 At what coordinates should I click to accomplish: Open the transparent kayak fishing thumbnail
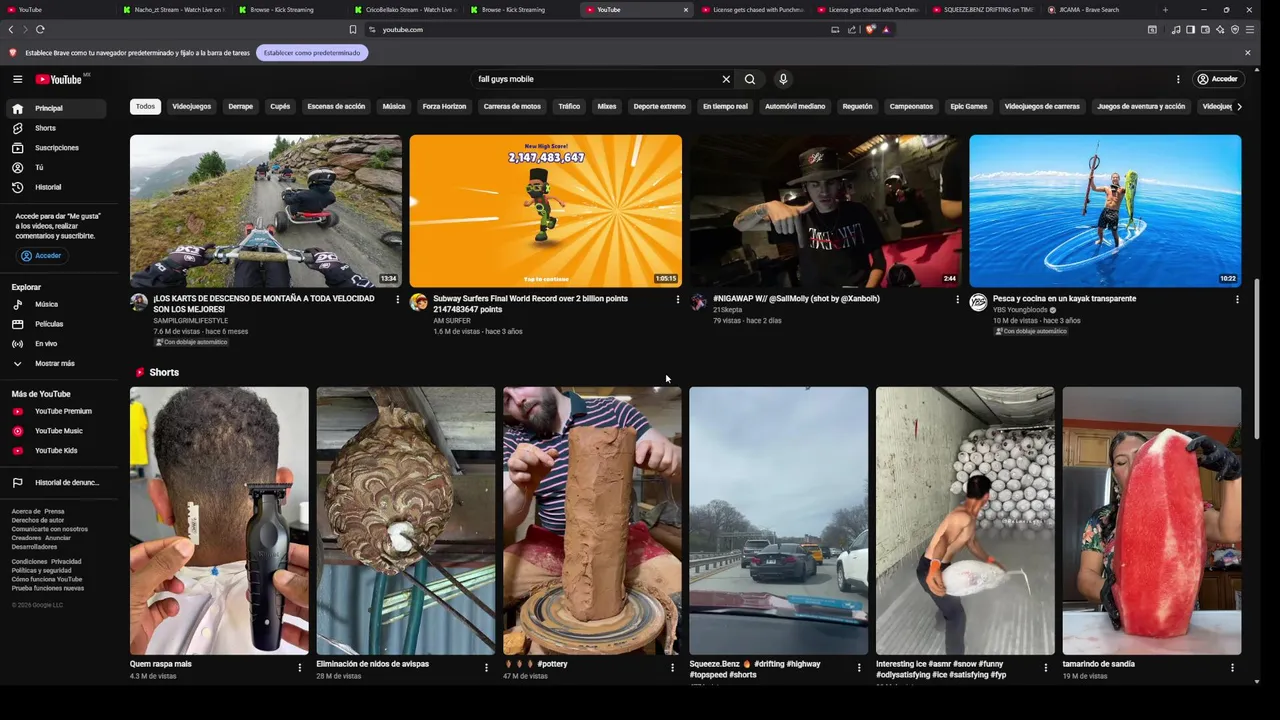[1105, 211]
